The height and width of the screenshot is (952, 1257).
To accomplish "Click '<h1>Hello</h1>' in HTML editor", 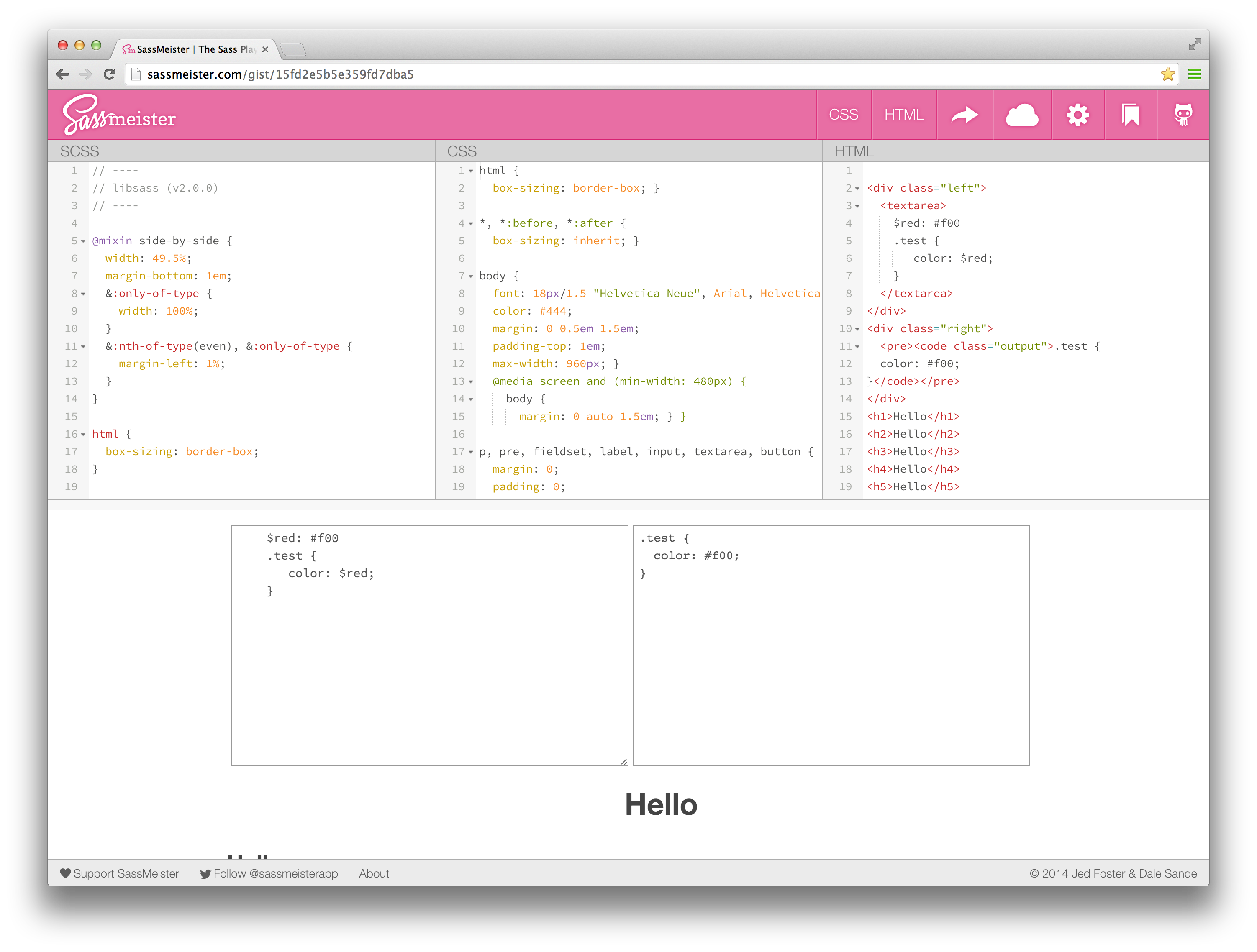I will click(x=913, y=416).
